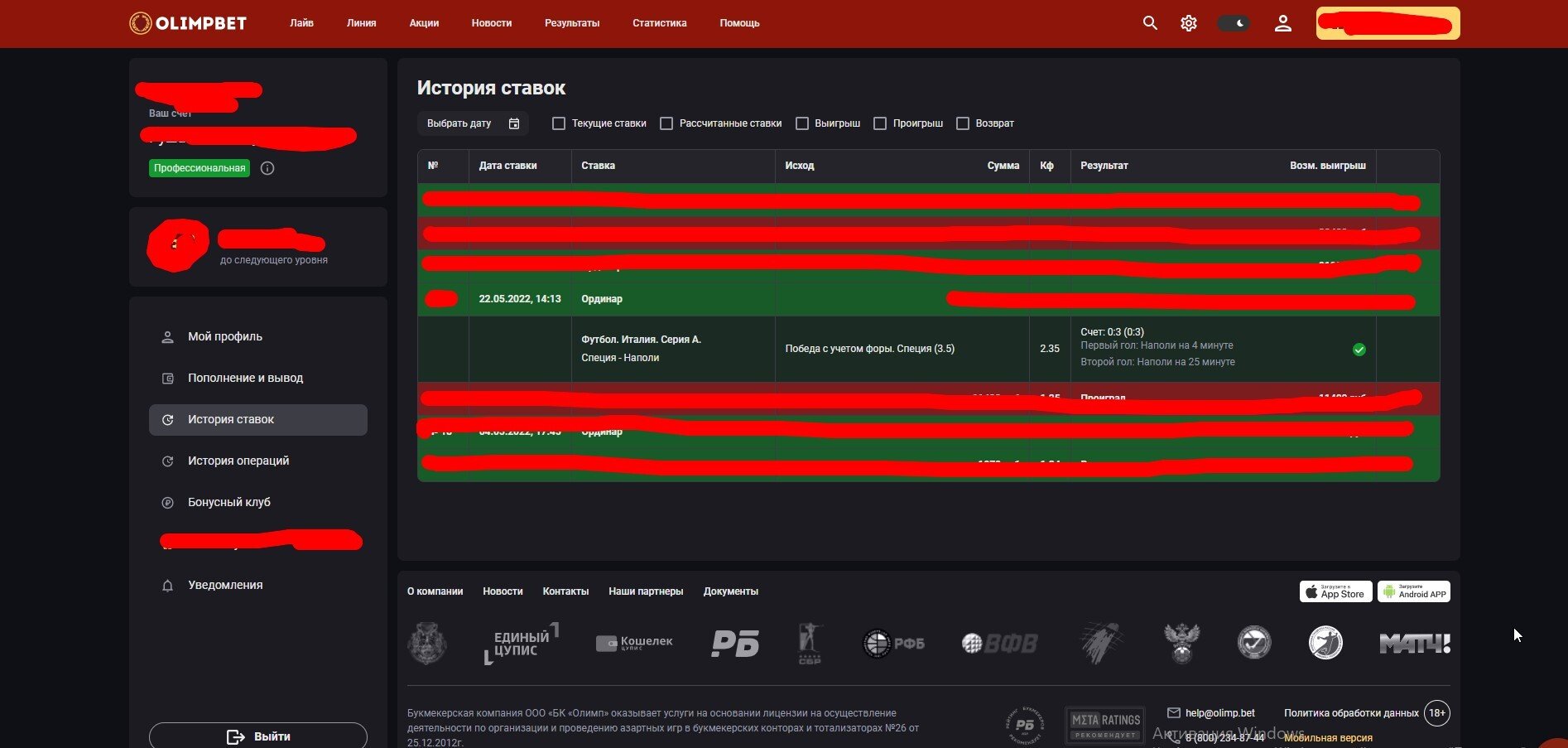The image size is (1568, 748).
Task: Select История операций in the sidebar
Action: 238,461
